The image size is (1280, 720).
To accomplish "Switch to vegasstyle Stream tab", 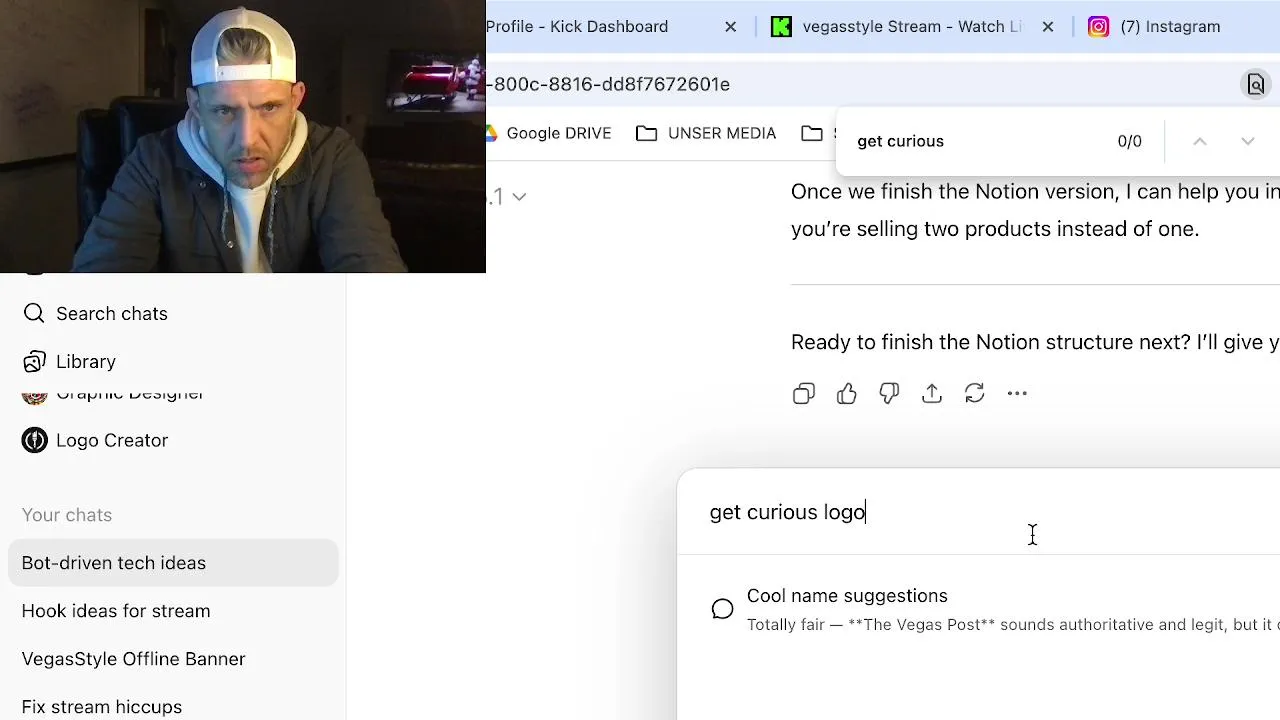I will pyautogui.click(x=912, y=27).
